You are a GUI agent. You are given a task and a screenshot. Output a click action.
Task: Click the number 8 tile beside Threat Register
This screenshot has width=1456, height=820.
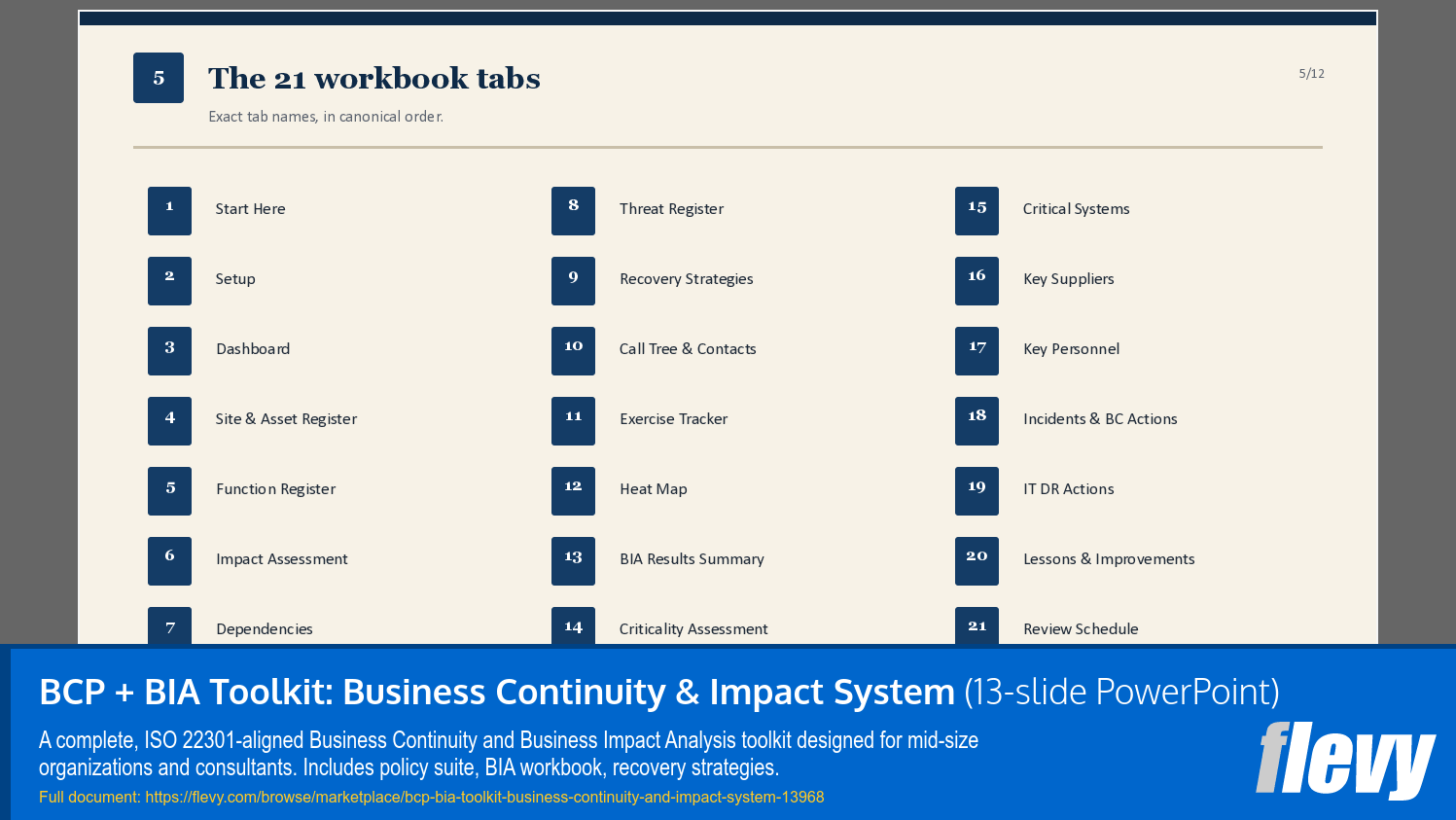573,211
